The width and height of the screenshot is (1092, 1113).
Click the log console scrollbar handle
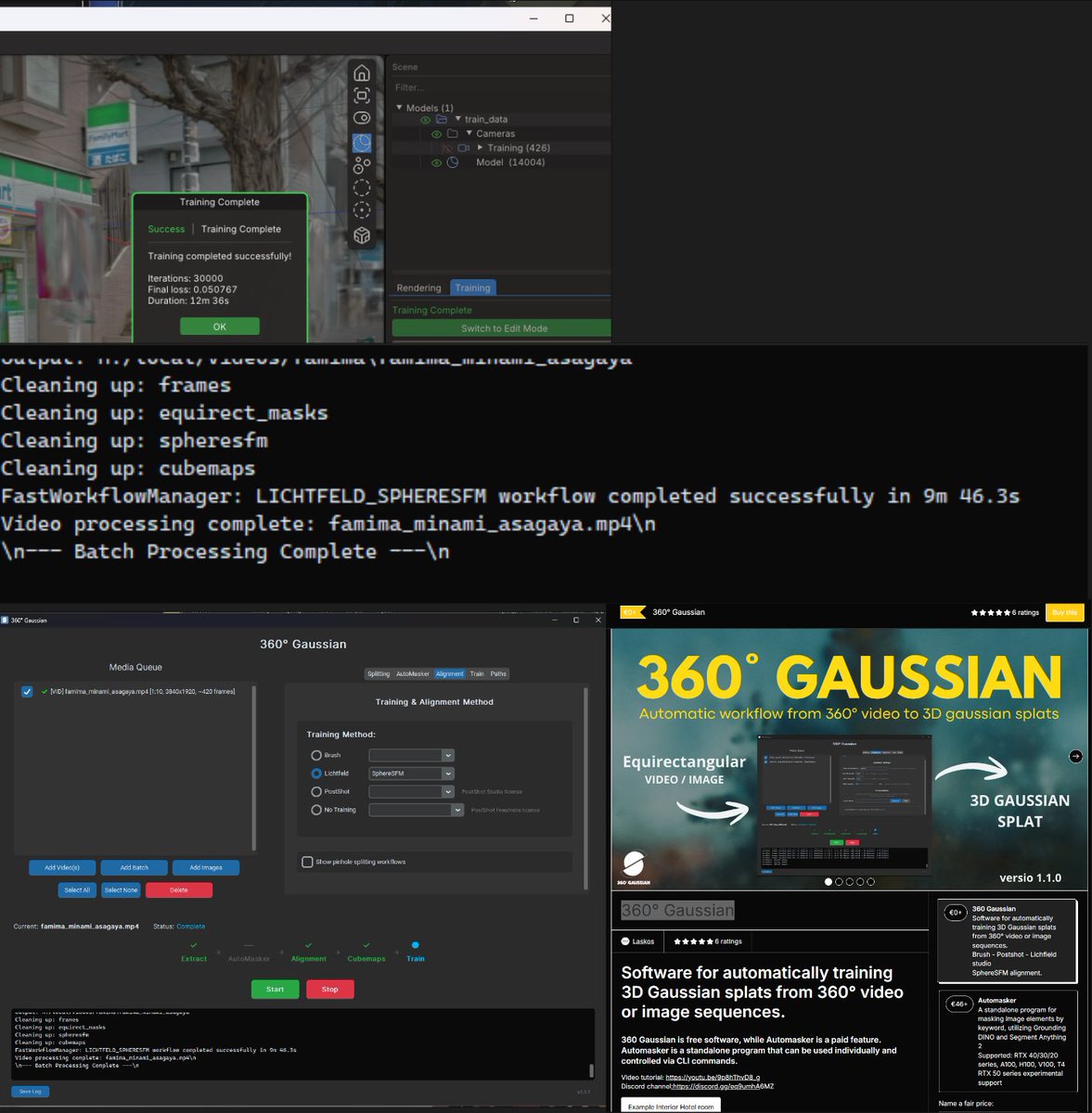[591, 1071]
